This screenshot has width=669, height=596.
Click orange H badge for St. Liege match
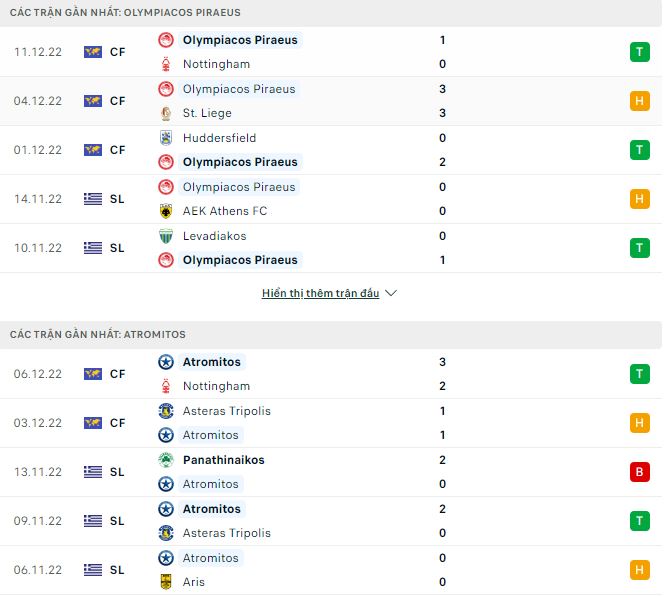click(x=640, y=101)
